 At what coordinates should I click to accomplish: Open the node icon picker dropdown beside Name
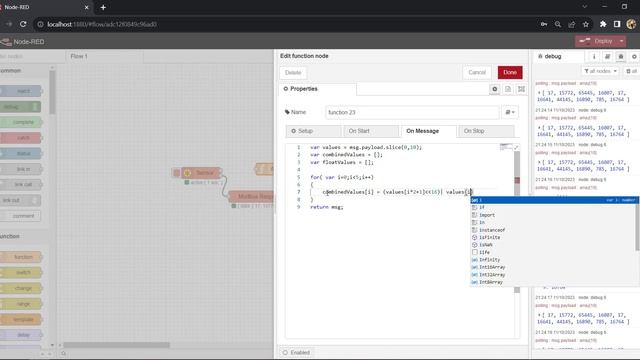point(510,112)
